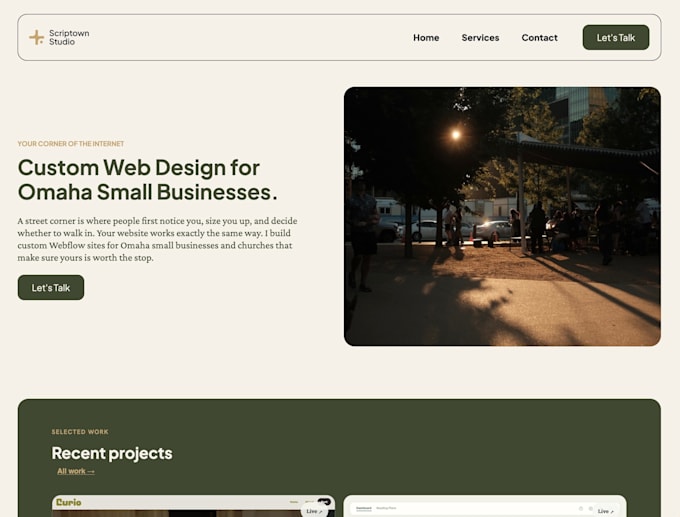Viewport: 680px width, 517px height.
Task: Click the Let's Talk button below hero paragraph
Action: click(51, 287)
